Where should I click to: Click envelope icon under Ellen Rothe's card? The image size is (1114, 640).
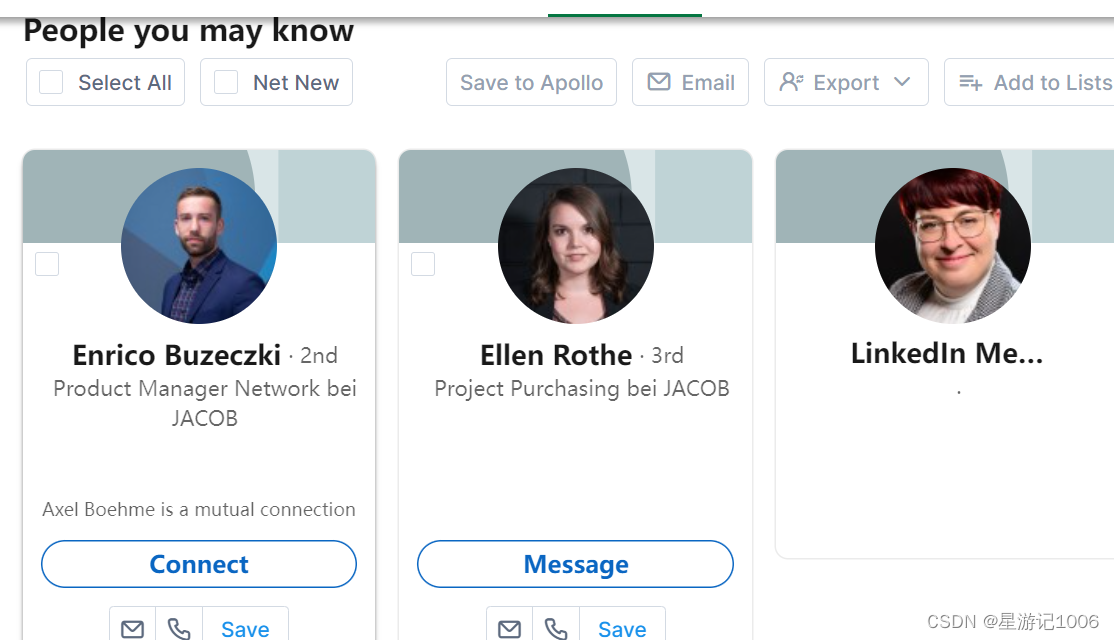click(509, 628)
